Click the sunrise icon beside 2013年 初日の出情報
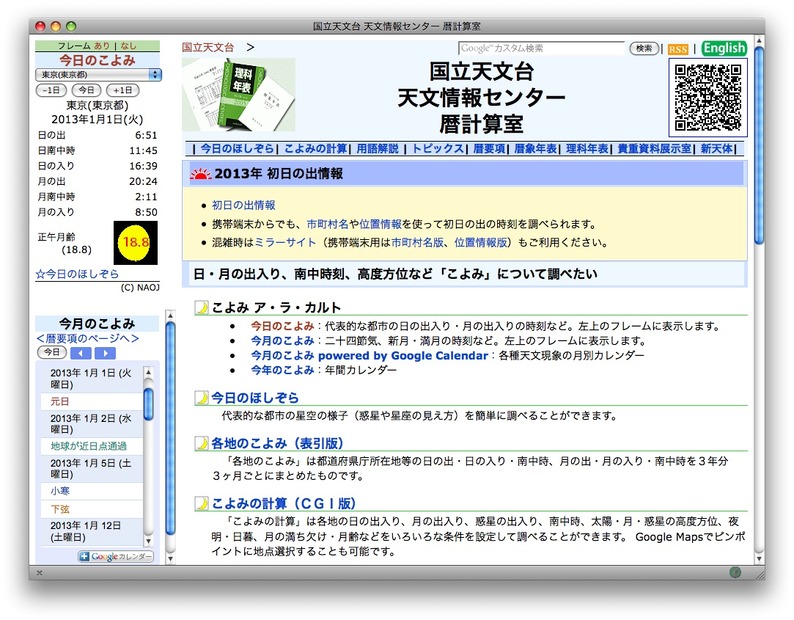Viewport: 794px width, 620px height. (201, 174)
